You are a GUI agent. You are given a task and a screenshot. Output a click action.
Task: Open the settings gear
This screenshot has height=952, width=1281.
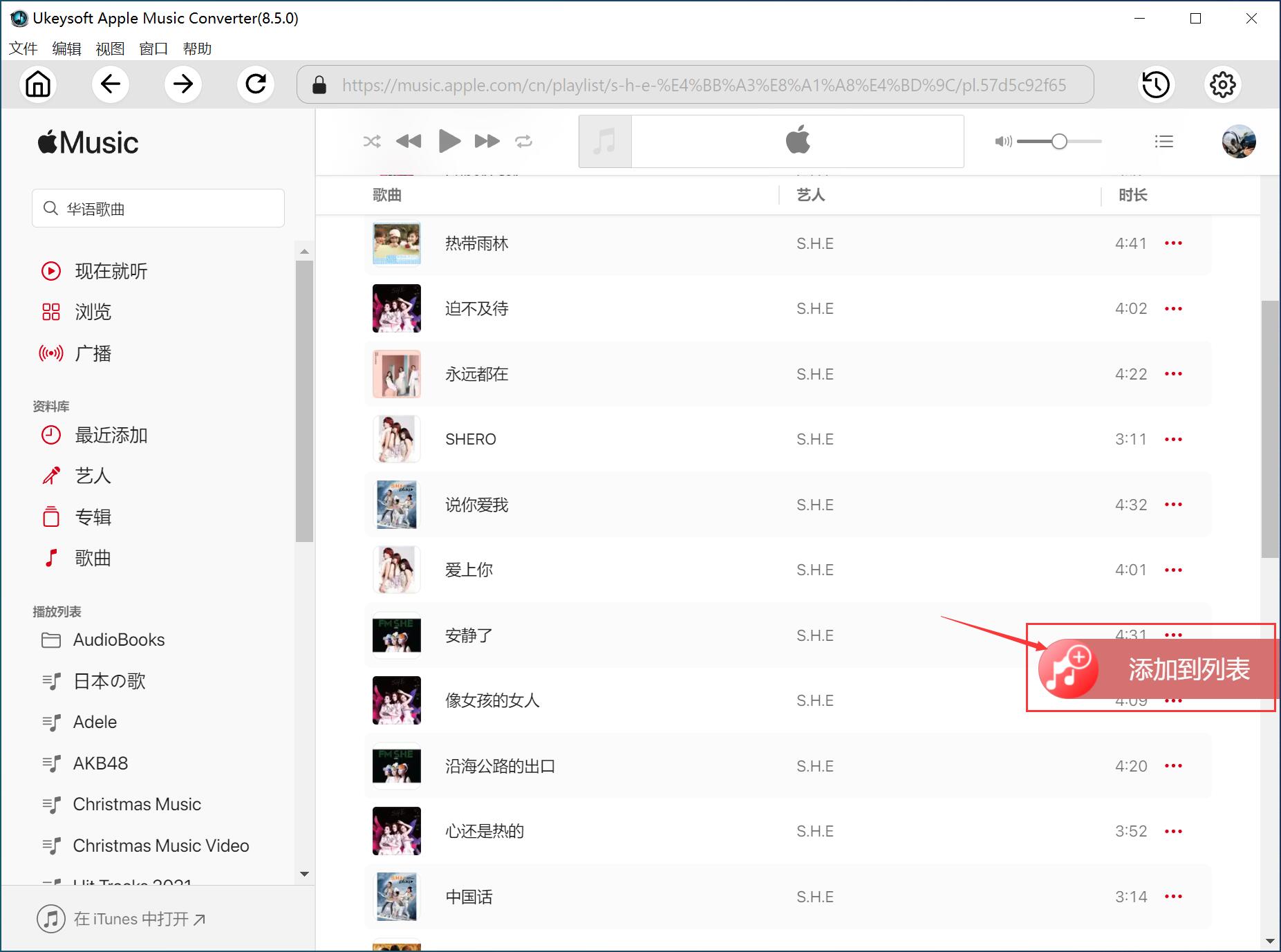coord(1222,84)
